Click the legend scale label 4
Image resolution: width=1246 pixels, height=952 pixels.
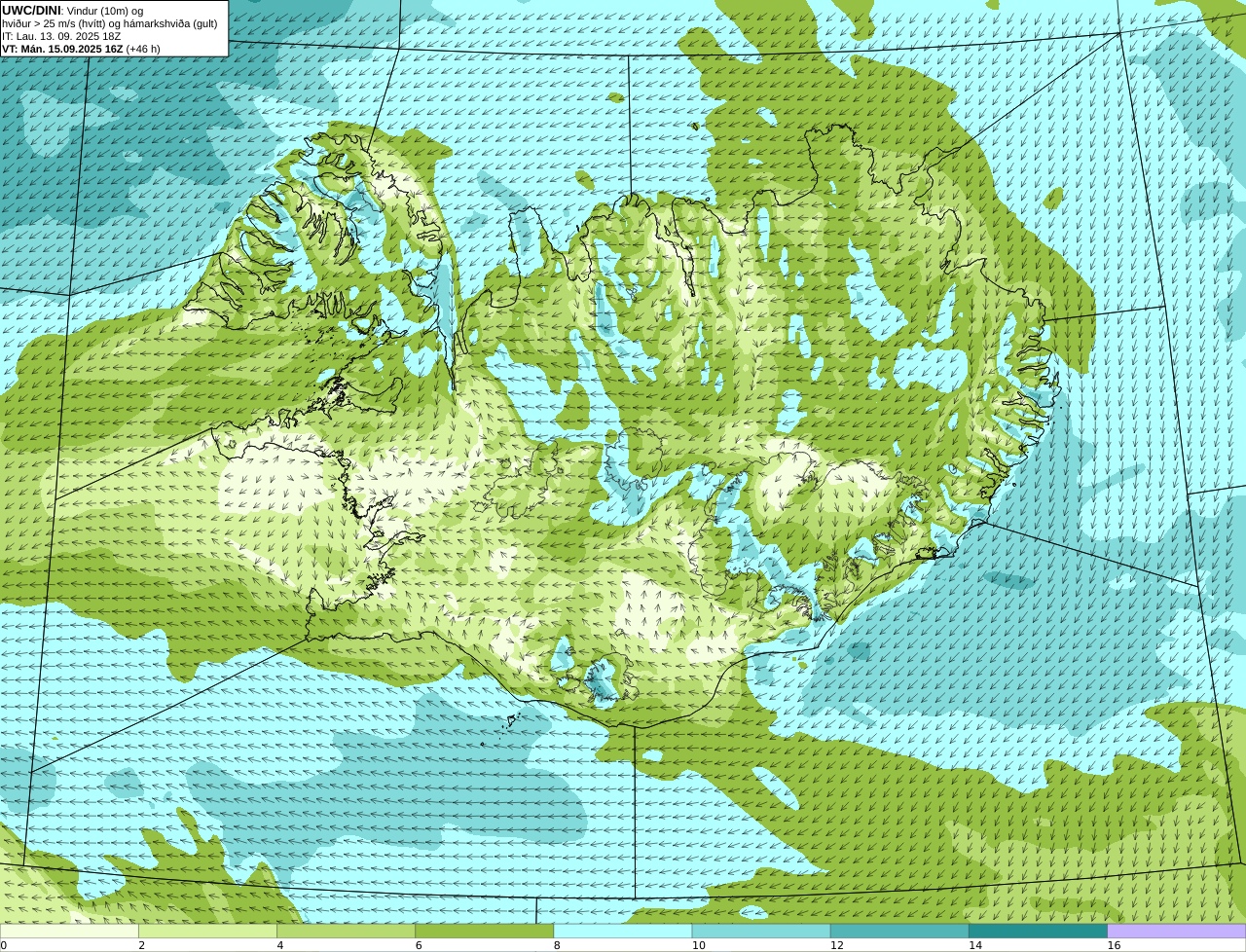point(280,945)
